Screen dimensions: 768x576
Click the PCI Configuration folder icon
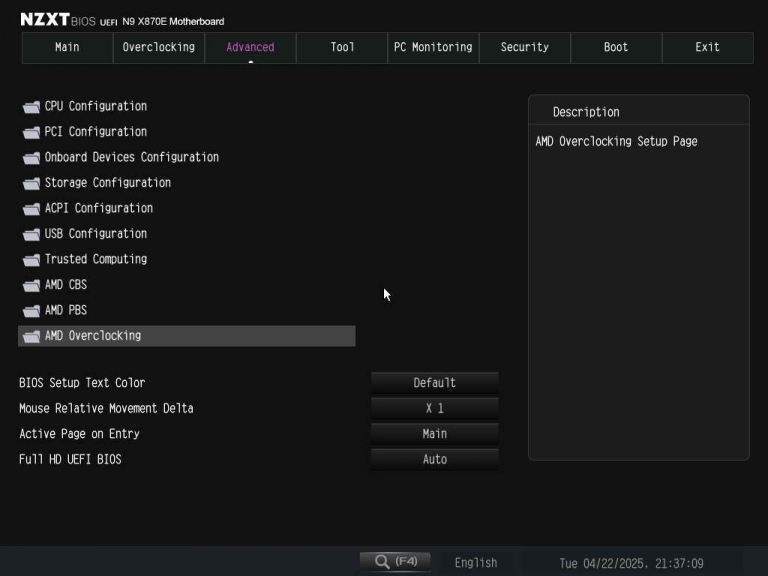[x=31, y=132]
